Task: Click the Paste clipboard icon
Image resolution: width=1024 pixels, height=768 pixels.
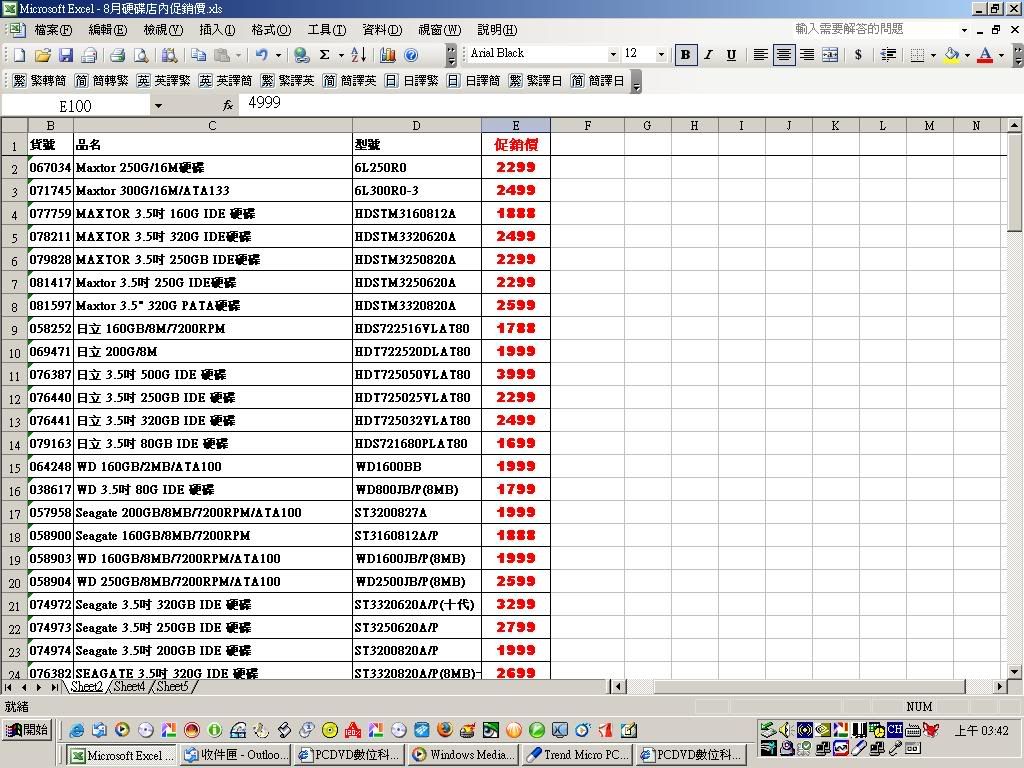Action: coord(222,55)
